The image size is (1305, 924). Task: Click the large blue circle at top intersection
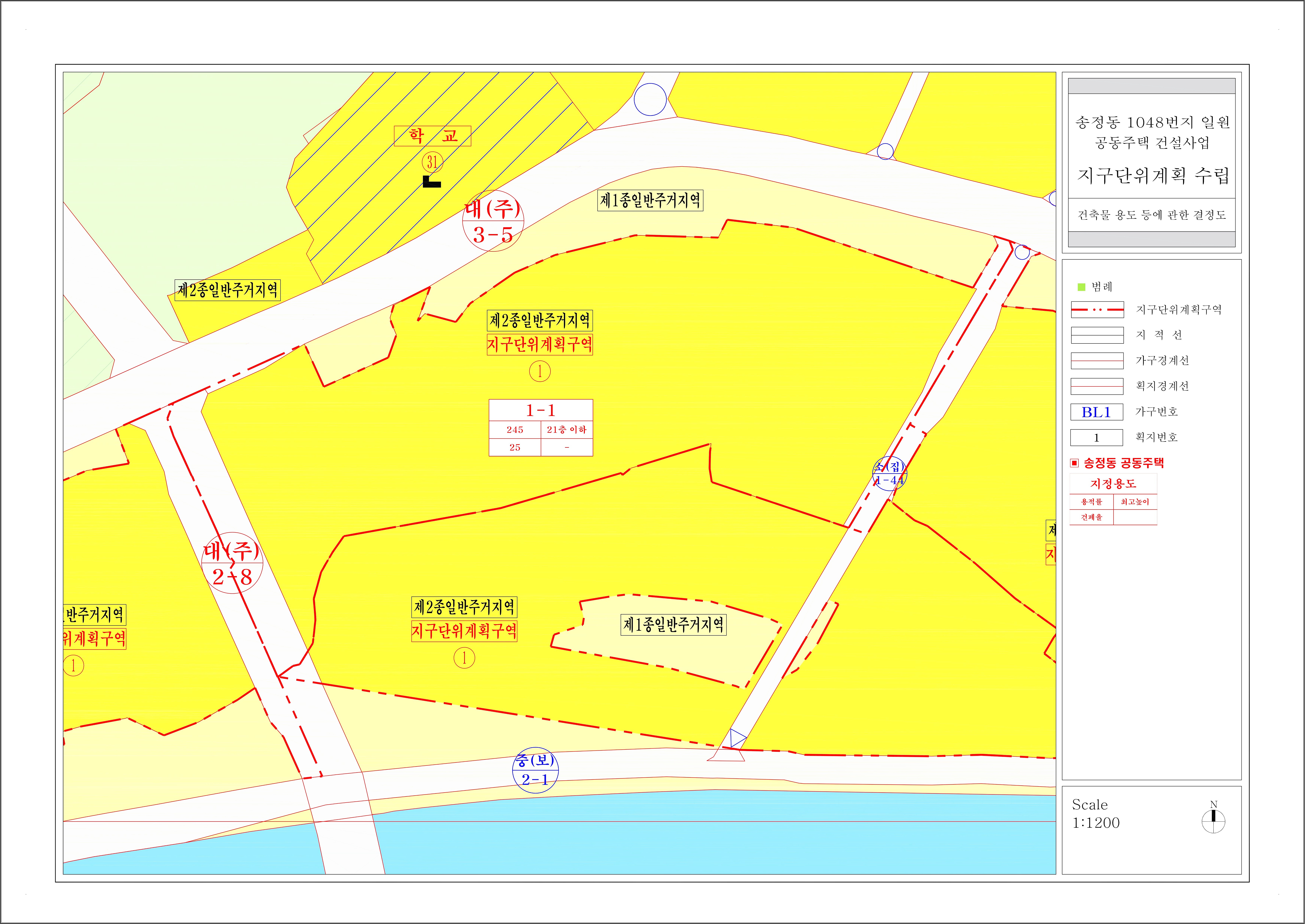coord(650,100)
